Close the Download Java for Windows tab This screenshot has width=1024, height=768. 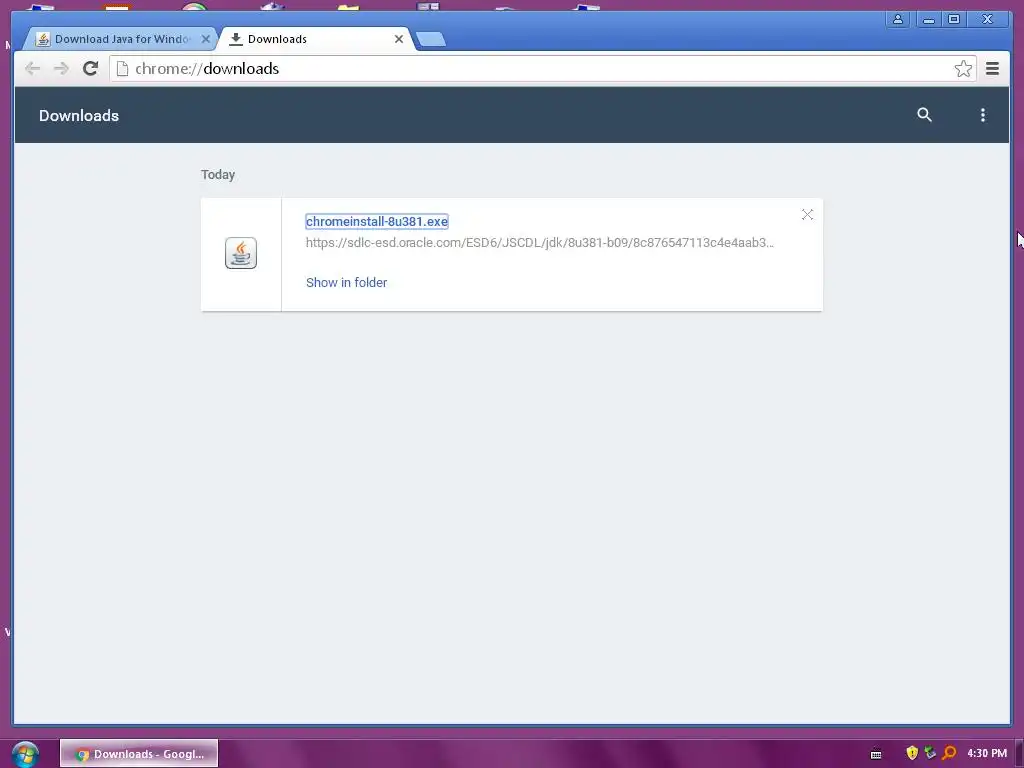(x=206, y=39)
